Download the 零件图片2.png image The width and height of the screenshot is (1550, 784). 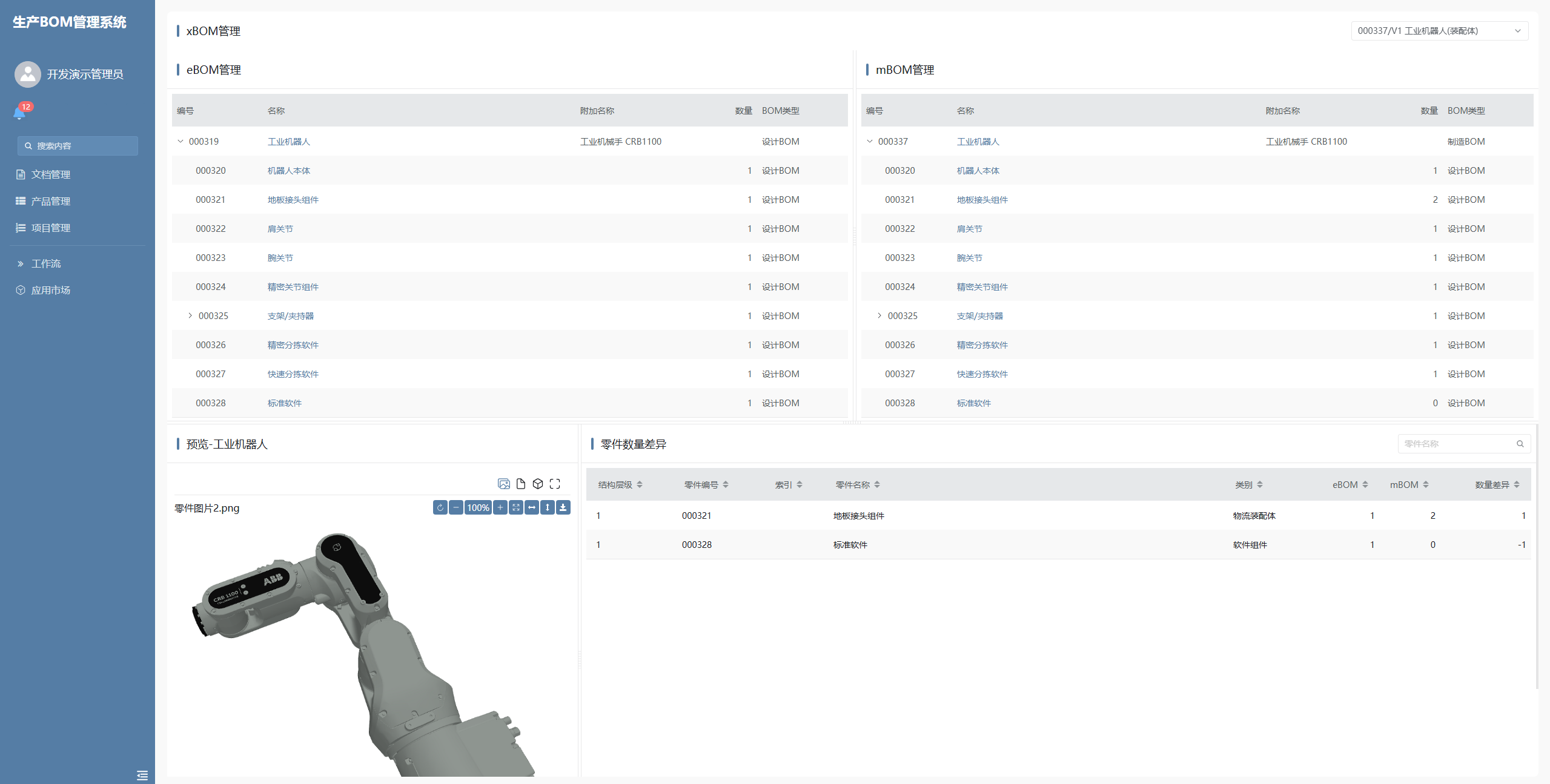[563, 507]
